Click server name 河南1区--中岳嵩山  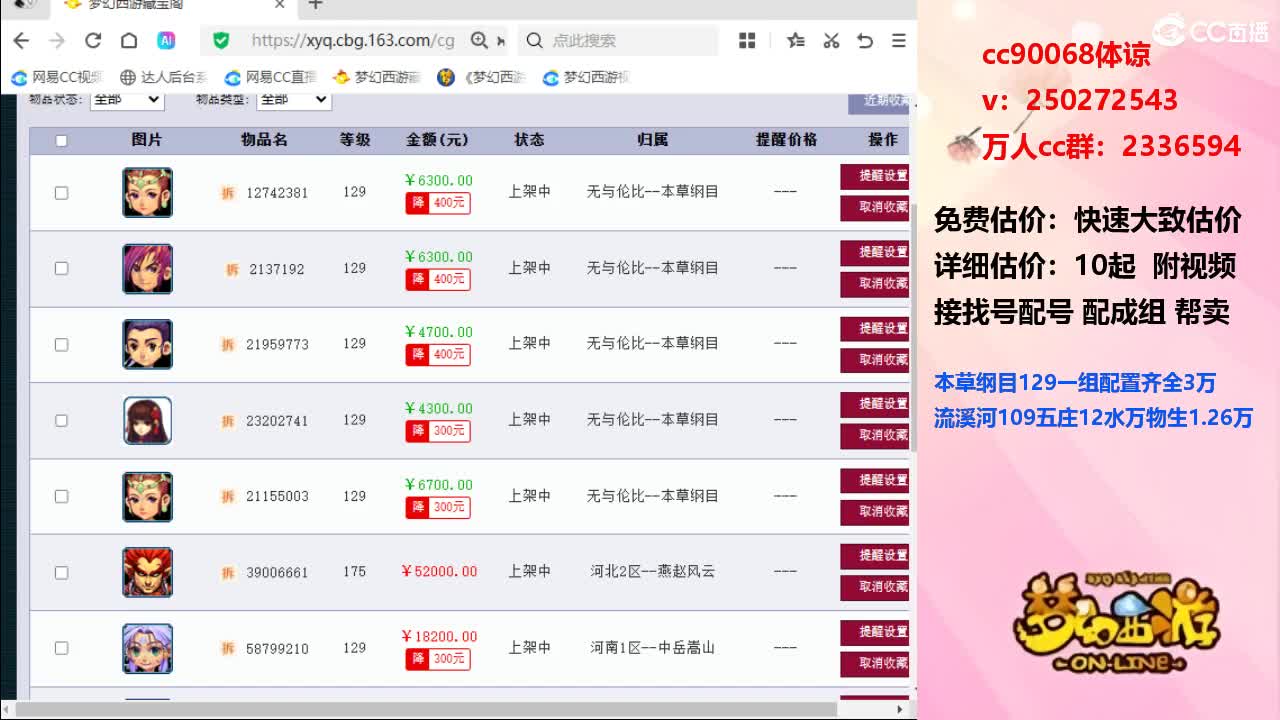point(653,648)
